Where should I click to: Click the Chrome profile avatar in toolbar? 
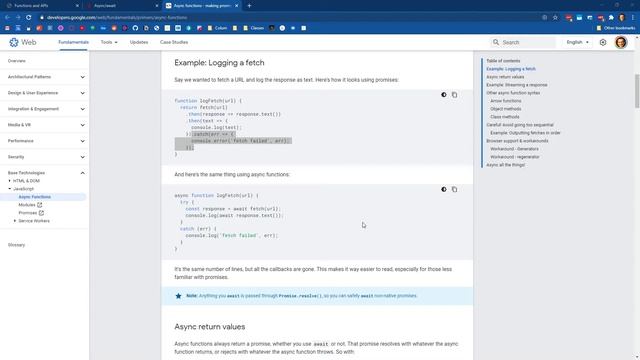click(622, 18)
